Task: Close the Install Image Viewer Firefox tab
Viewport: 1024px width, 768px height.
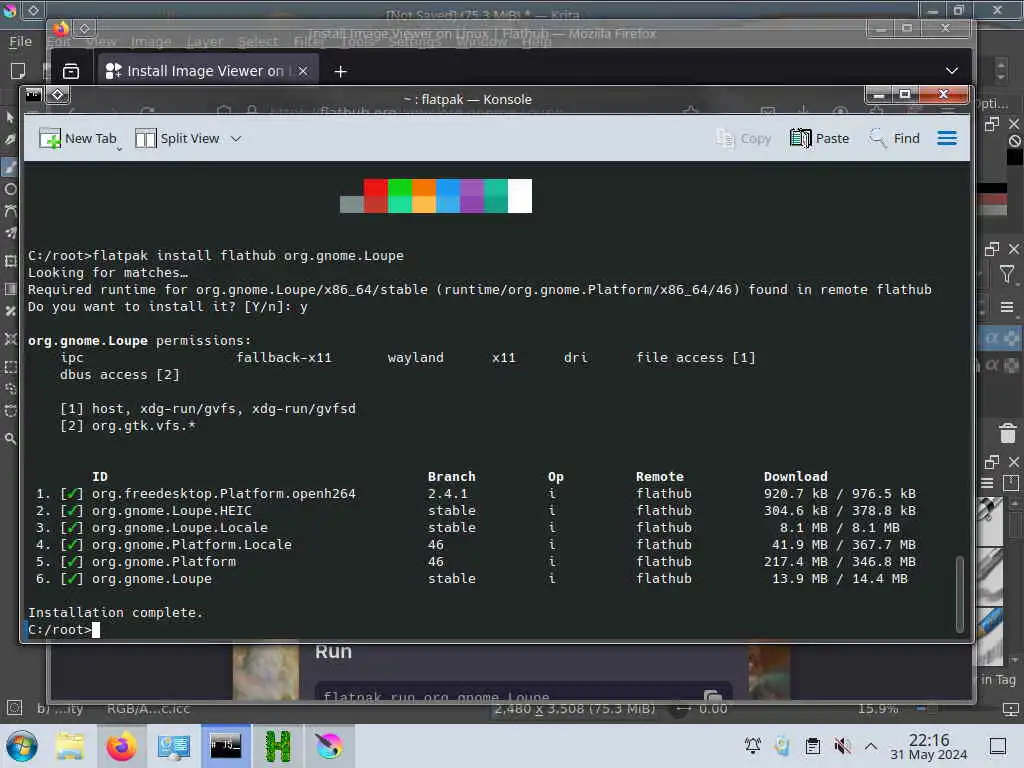Action: pos(303,71)
